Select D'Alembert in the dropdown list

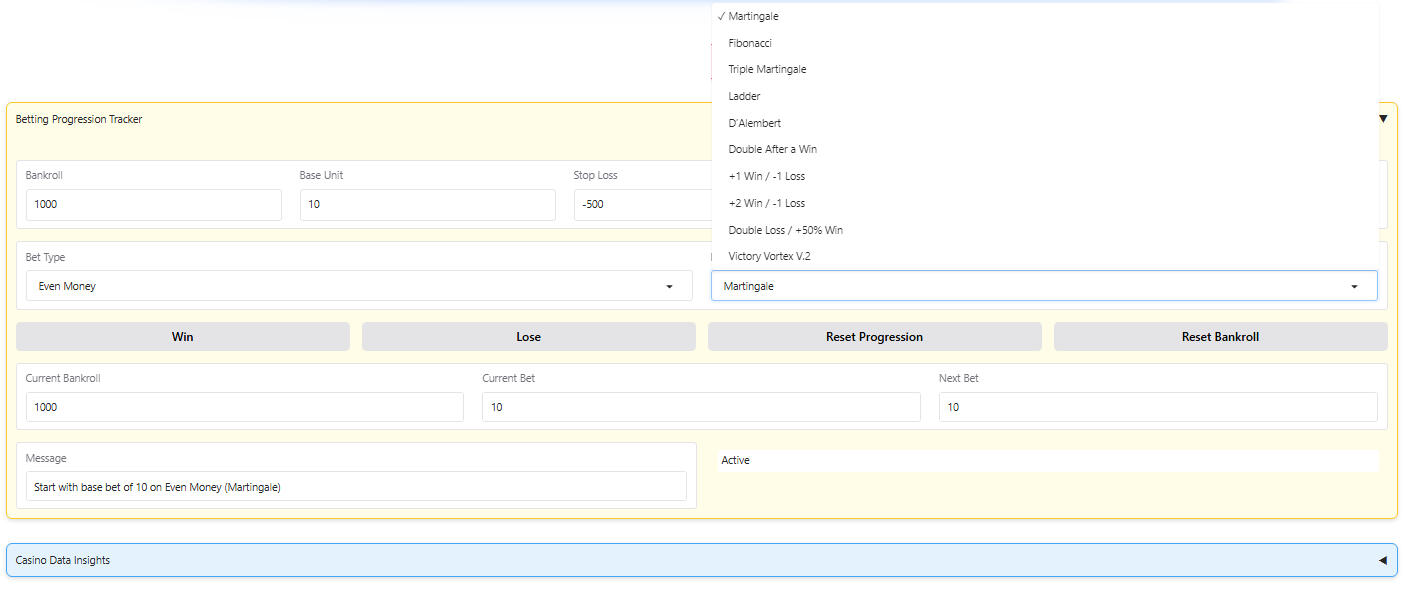point(755,123)
